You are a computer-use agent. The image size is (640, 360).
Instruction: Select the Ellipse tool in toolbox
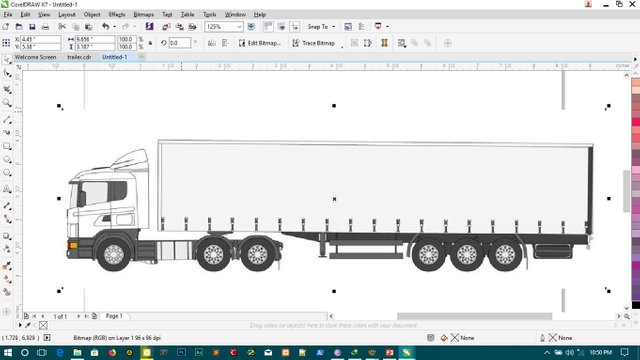(x=7, y=160)
